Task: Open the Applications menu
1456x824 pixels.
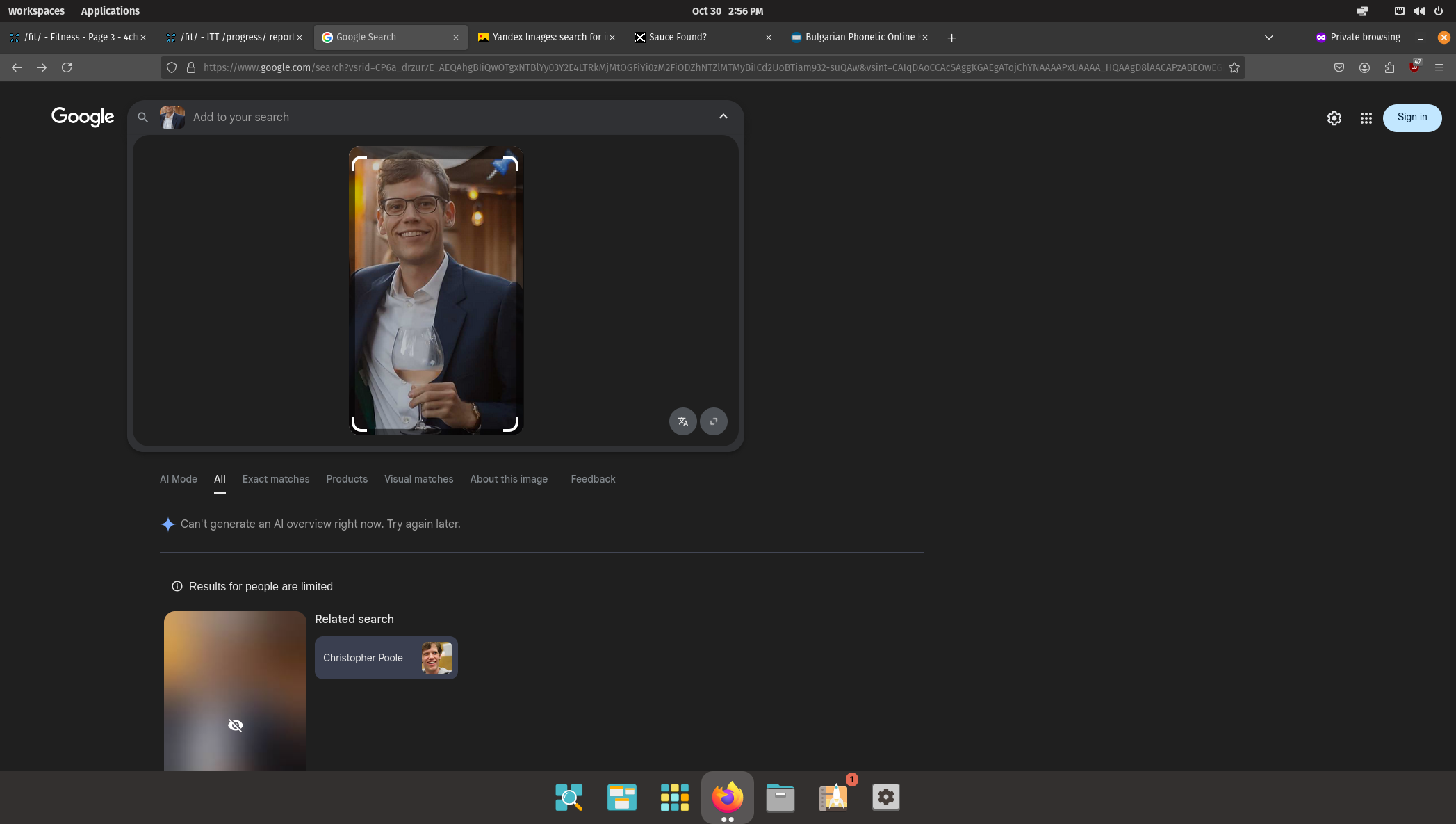Action: click(110, 11)
